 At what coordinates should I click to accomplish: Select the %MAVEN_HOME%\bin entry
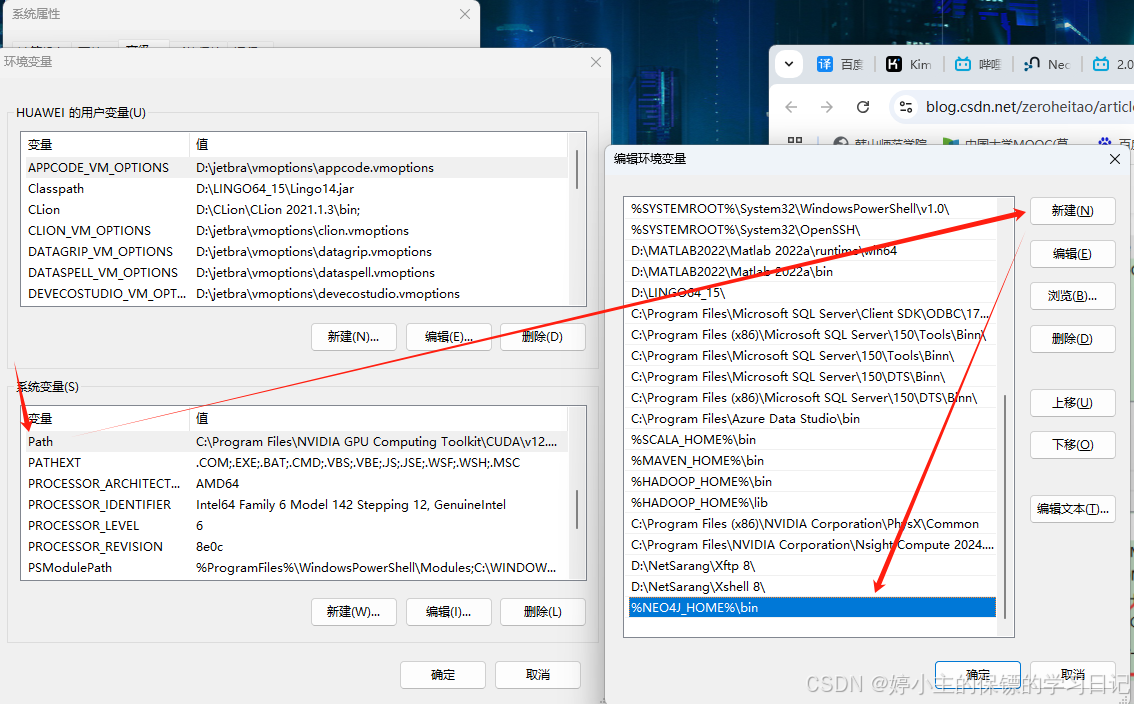click(x=812, y=460)
